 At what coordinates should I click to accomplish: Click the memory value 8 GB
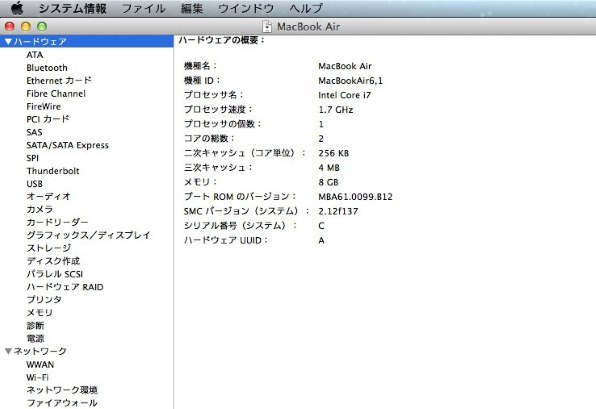click(x=328, y=182)
